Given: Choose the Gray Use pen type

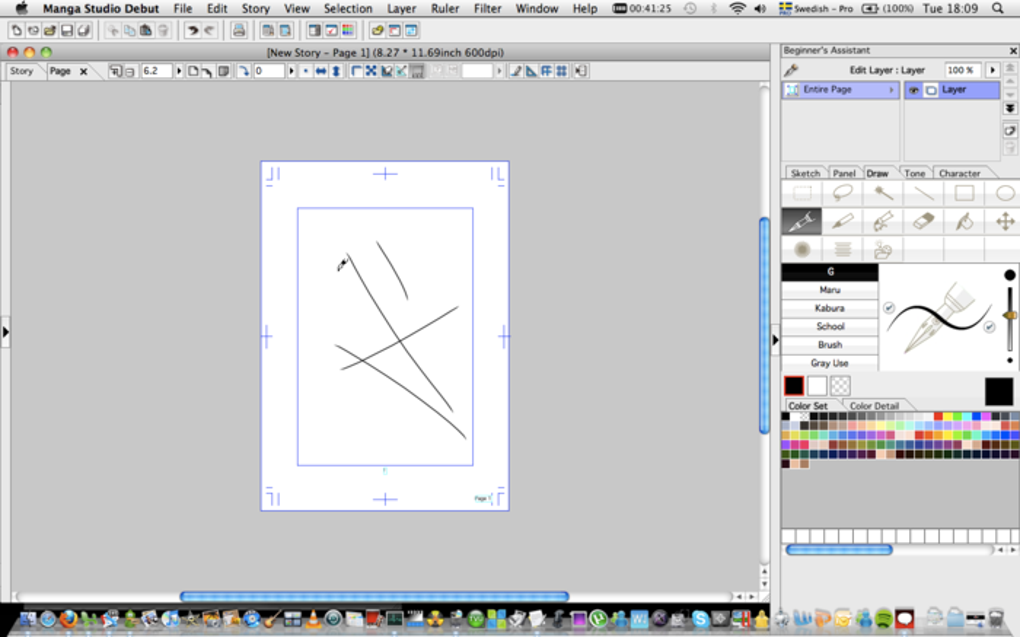Looking at the screenshot, I should pyautogui.click(x=829, y=362).
